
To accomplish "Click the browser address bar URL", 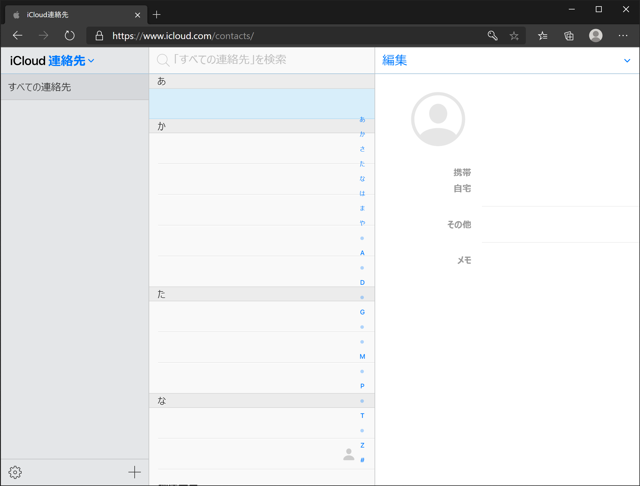I will (x=183, y=36).
